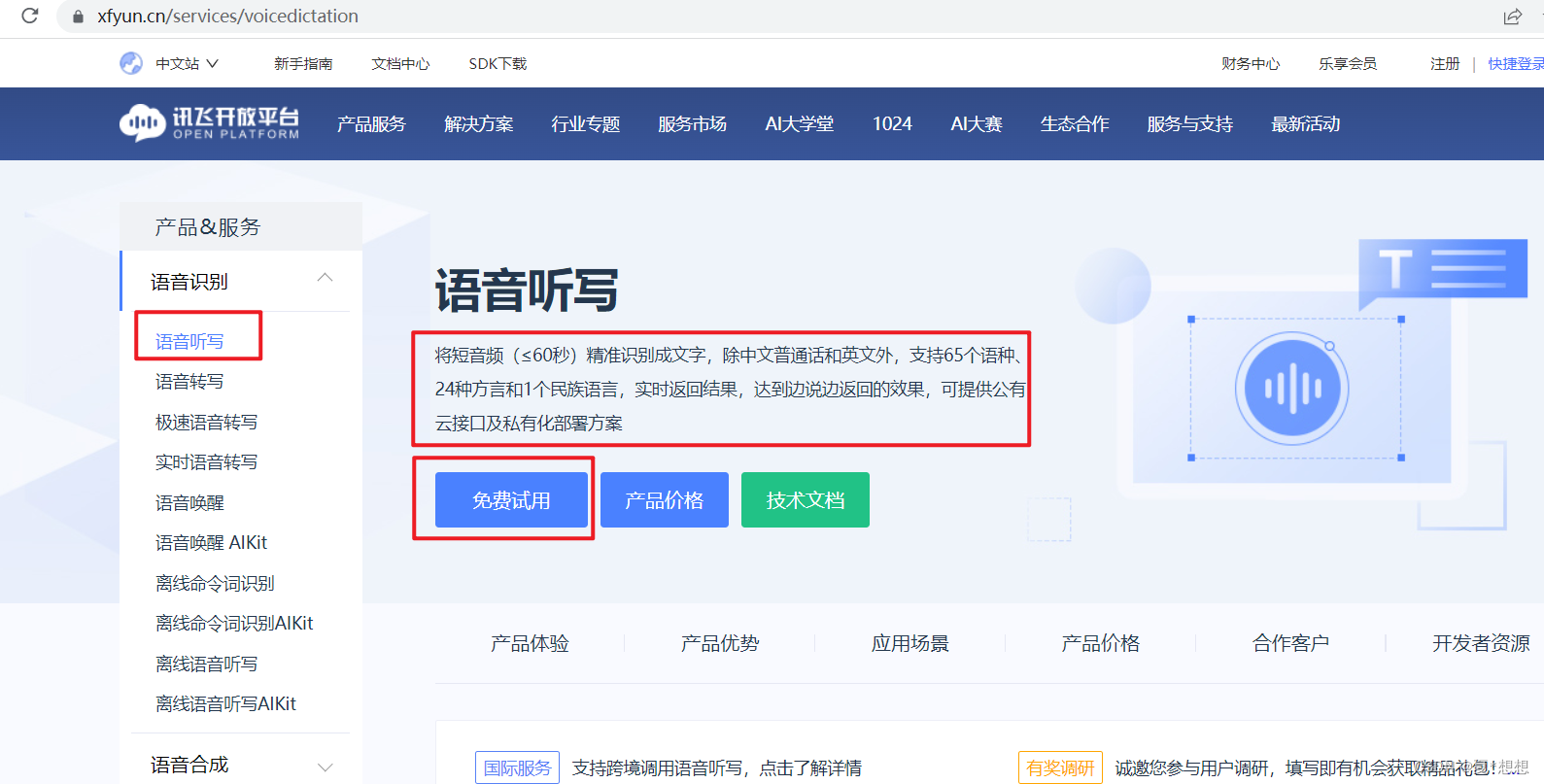Select 离线命令词识别 in the sidebar
Image resolution: width=1544 pixels, height=784 pixels.
pos(215,584)
